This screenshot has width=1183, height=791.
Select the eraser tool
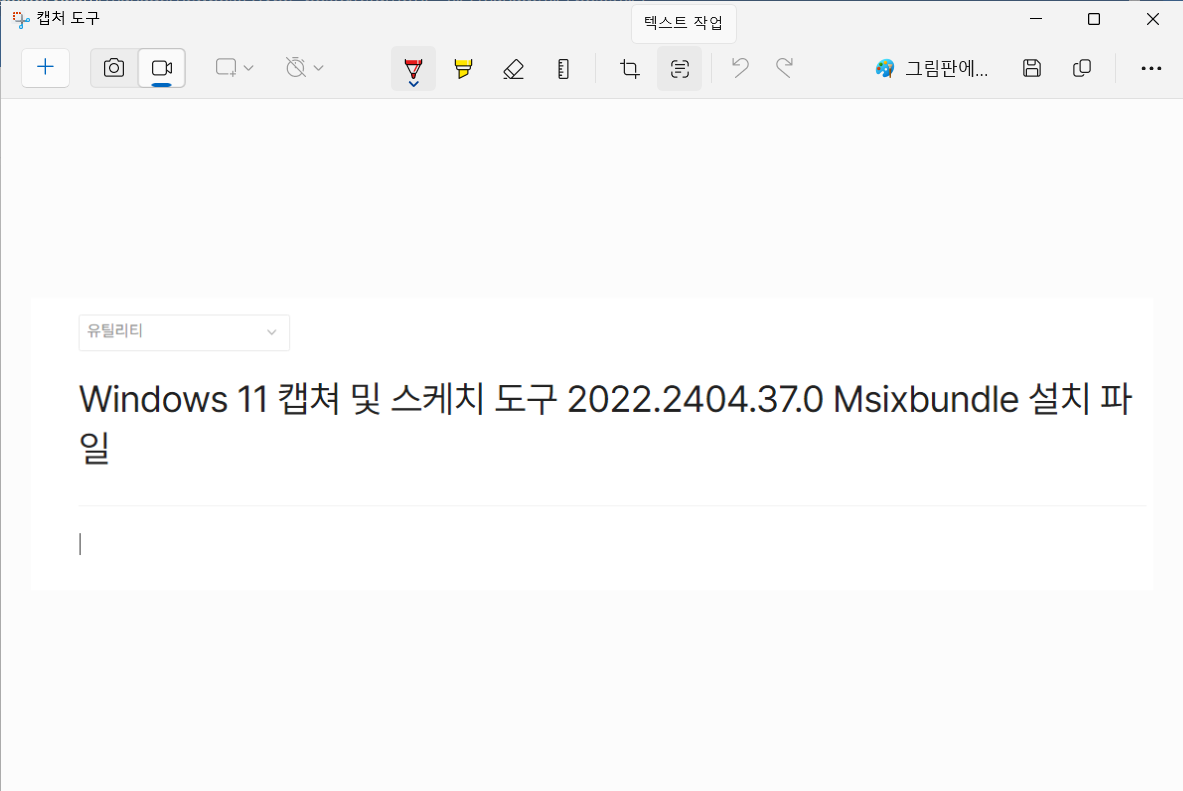pos(513,69)
